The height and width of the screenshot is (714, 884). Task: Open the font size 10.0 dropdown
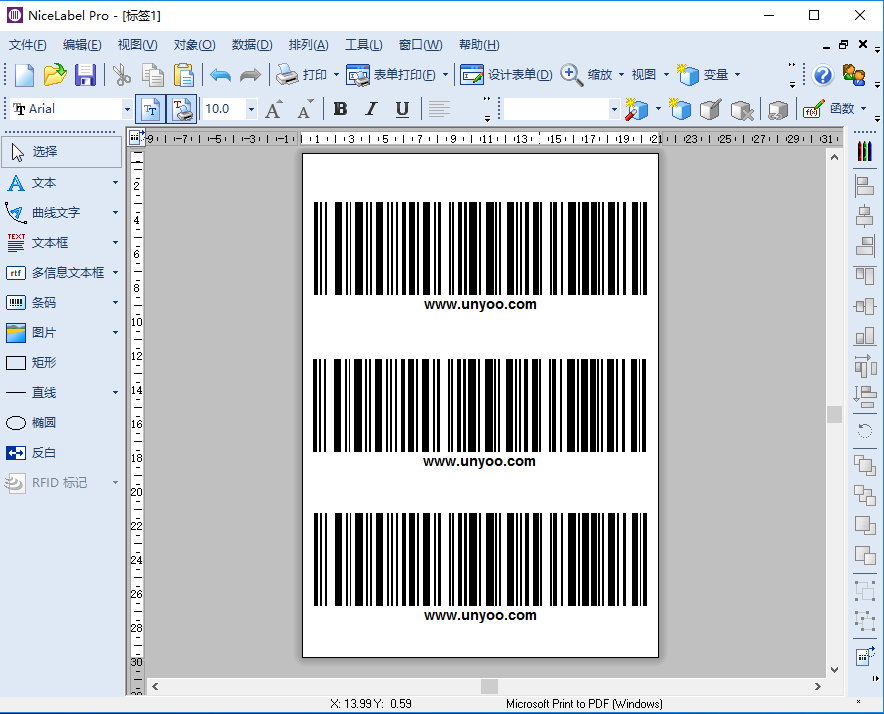(x=251, y=109)
